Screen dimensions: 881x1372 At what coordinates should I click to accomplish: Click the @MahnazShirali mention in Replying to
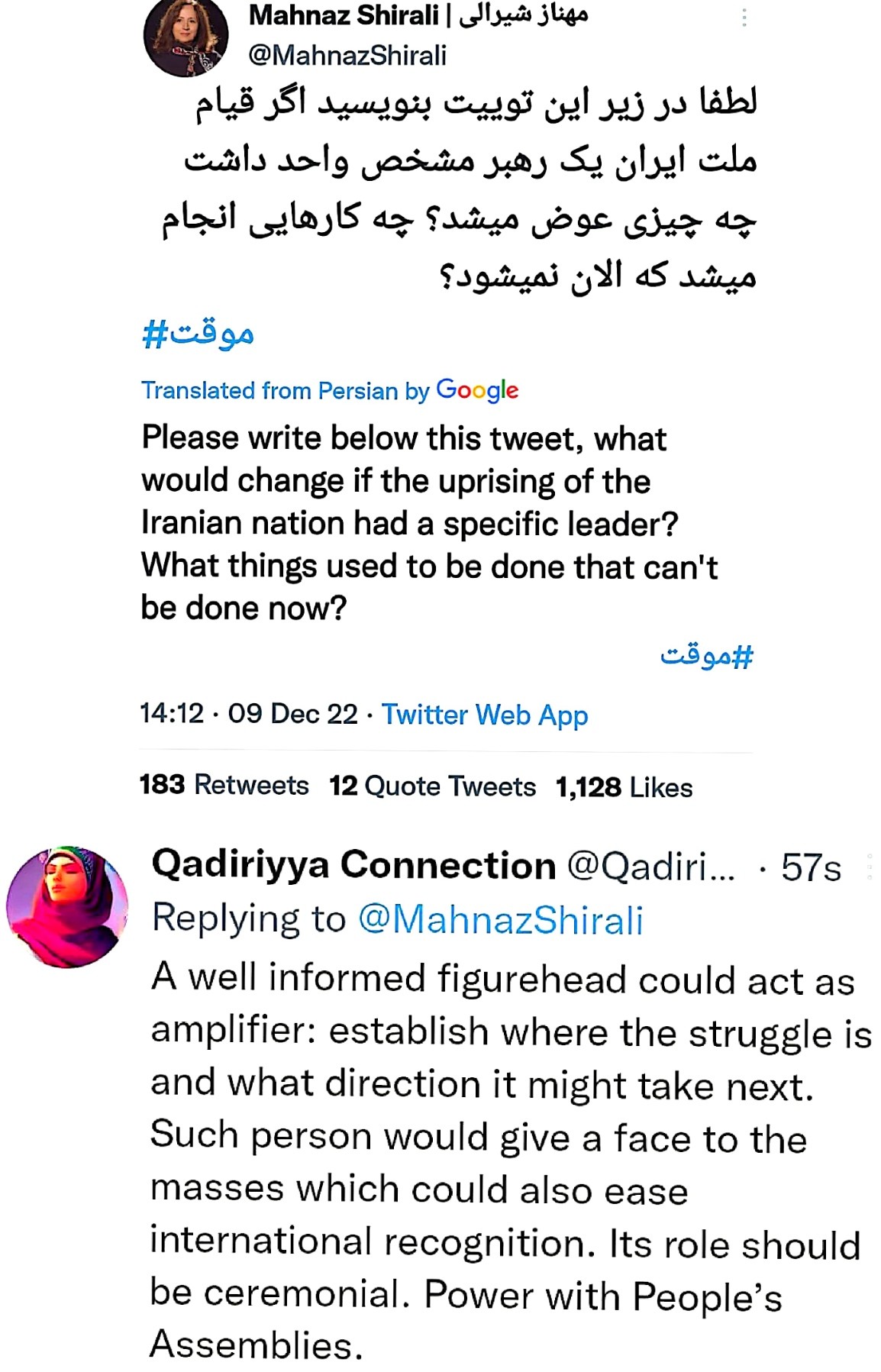(501, 918)
